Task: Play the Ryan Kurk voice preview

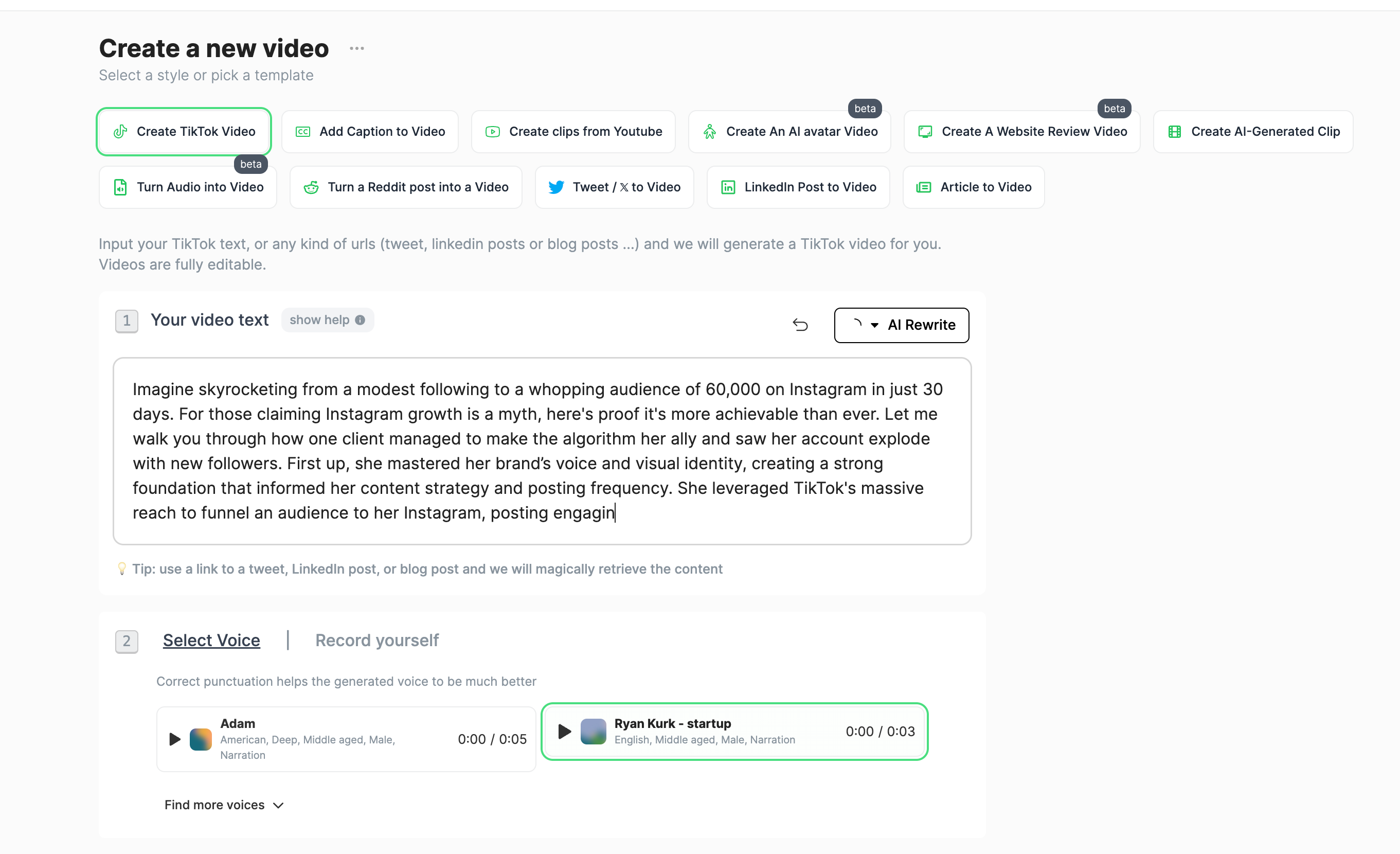Action: 564,731
